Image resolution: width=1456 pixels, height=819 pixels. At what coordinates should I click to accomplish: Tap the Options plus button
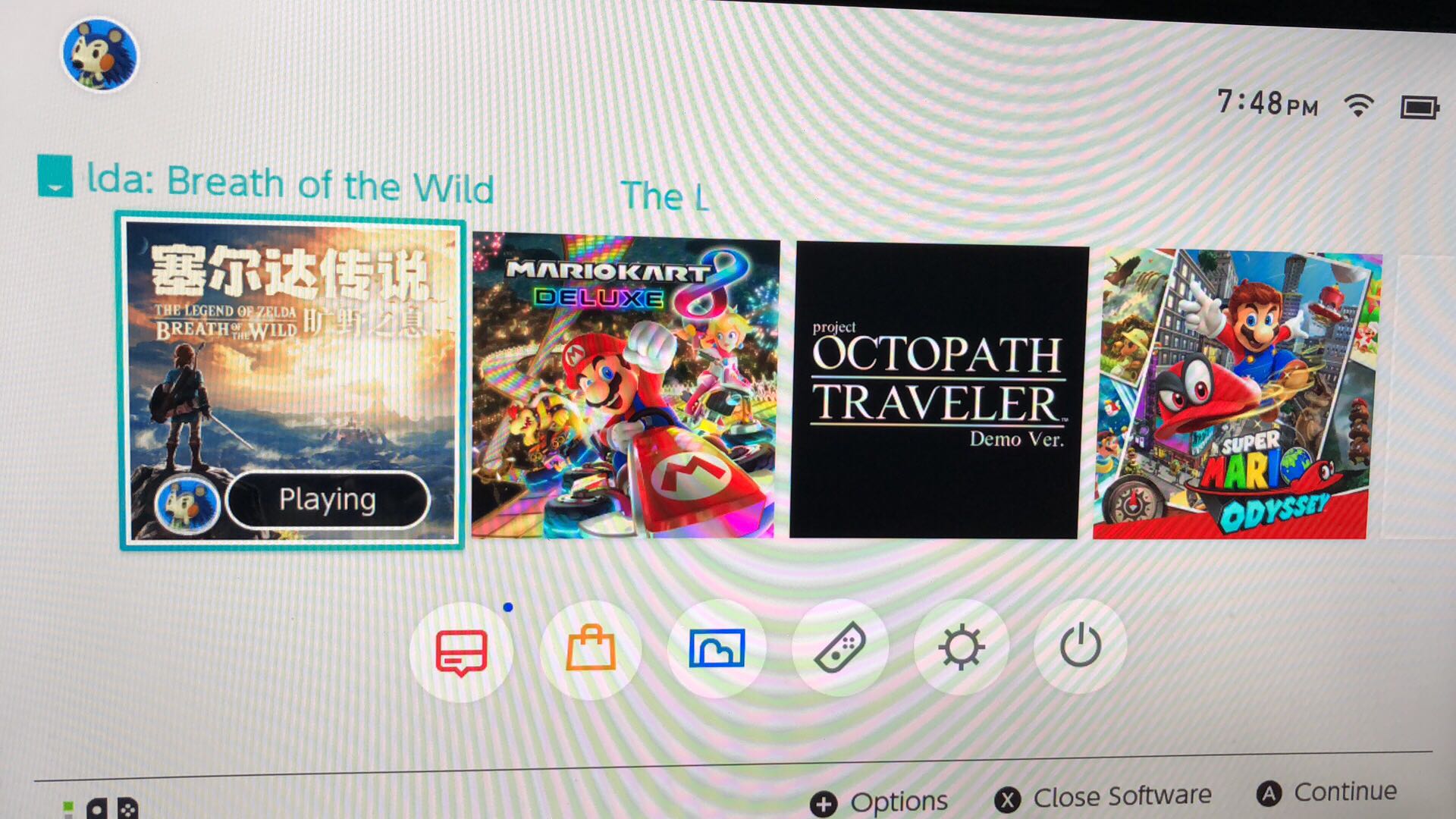pyautogui.click(x=880, y=802)
